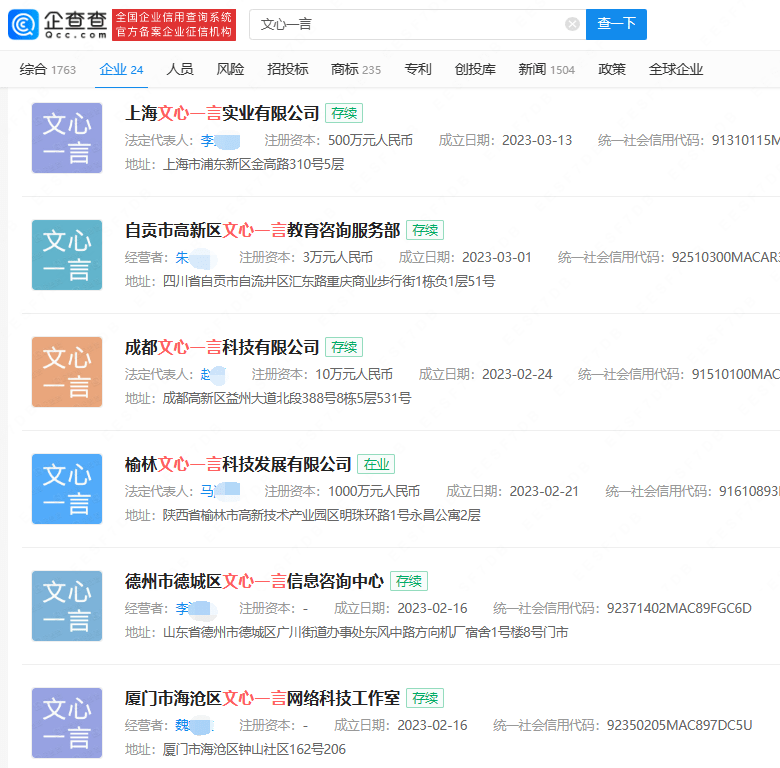This screenshot has height=768, width=780.
Task: Open 榆林文心一言科技发展有限公司 company page
Action: pyautogui.click(x=238, y=464)
